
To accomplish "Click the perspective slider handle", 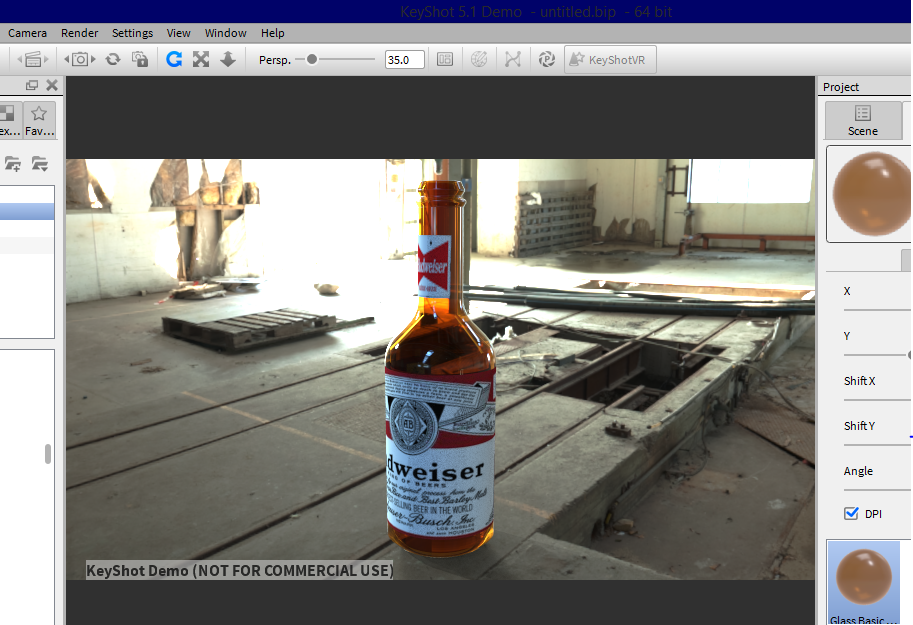I will 312,59.
